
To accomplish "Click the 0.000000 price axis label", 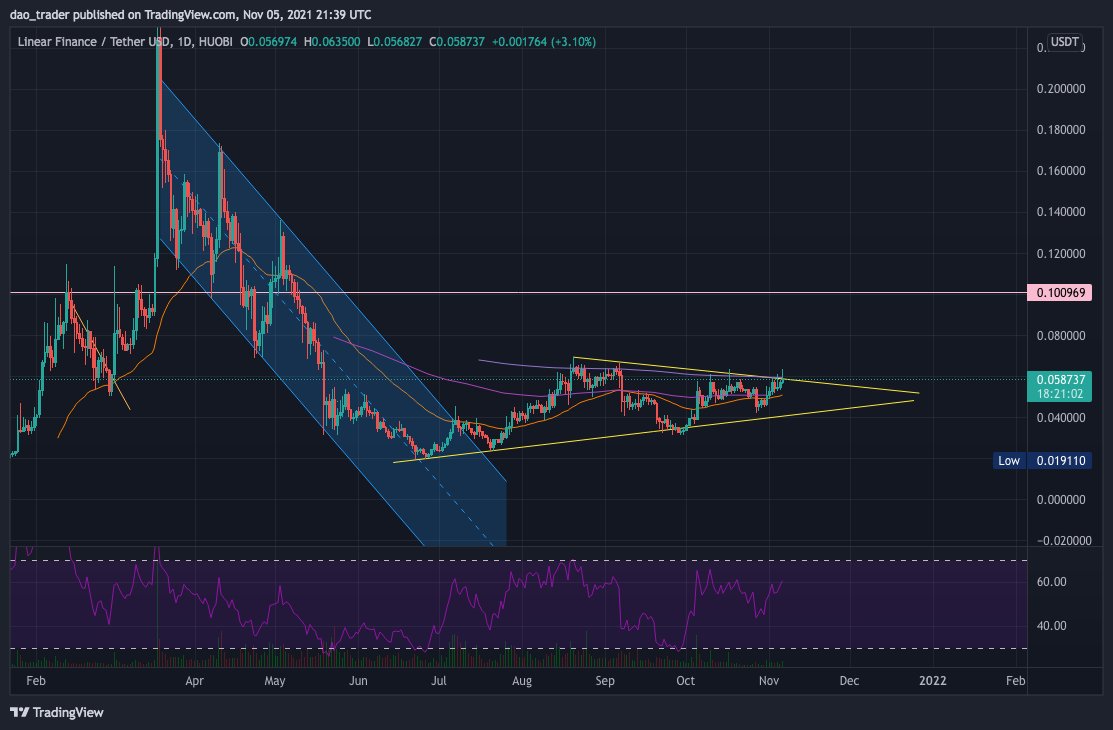I will point(1060,500).
